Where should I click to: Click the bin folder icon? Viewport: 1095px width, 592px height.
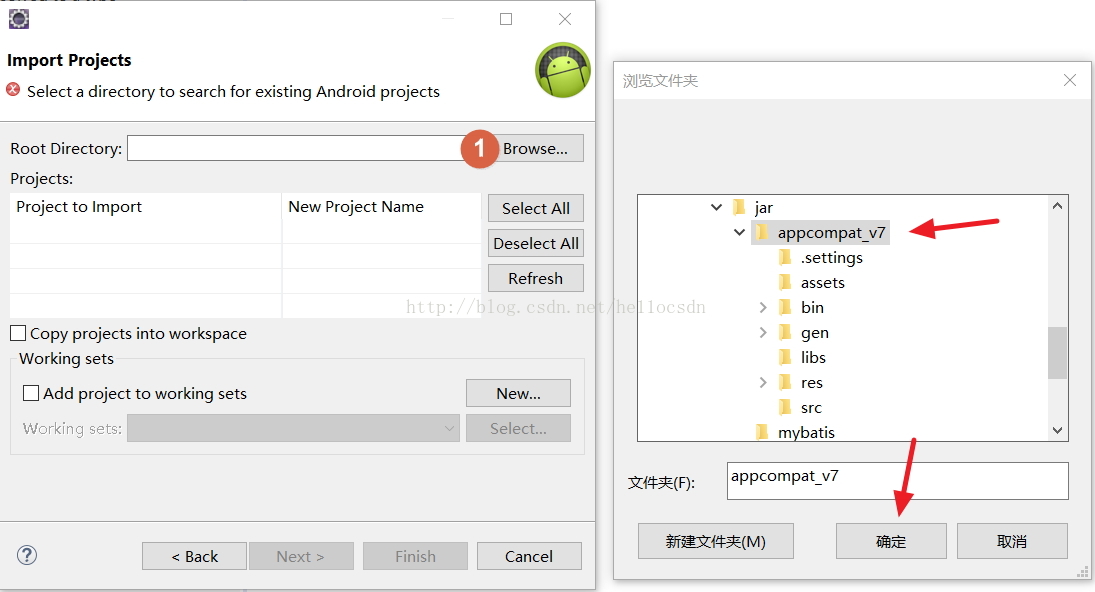click(785, 307)
